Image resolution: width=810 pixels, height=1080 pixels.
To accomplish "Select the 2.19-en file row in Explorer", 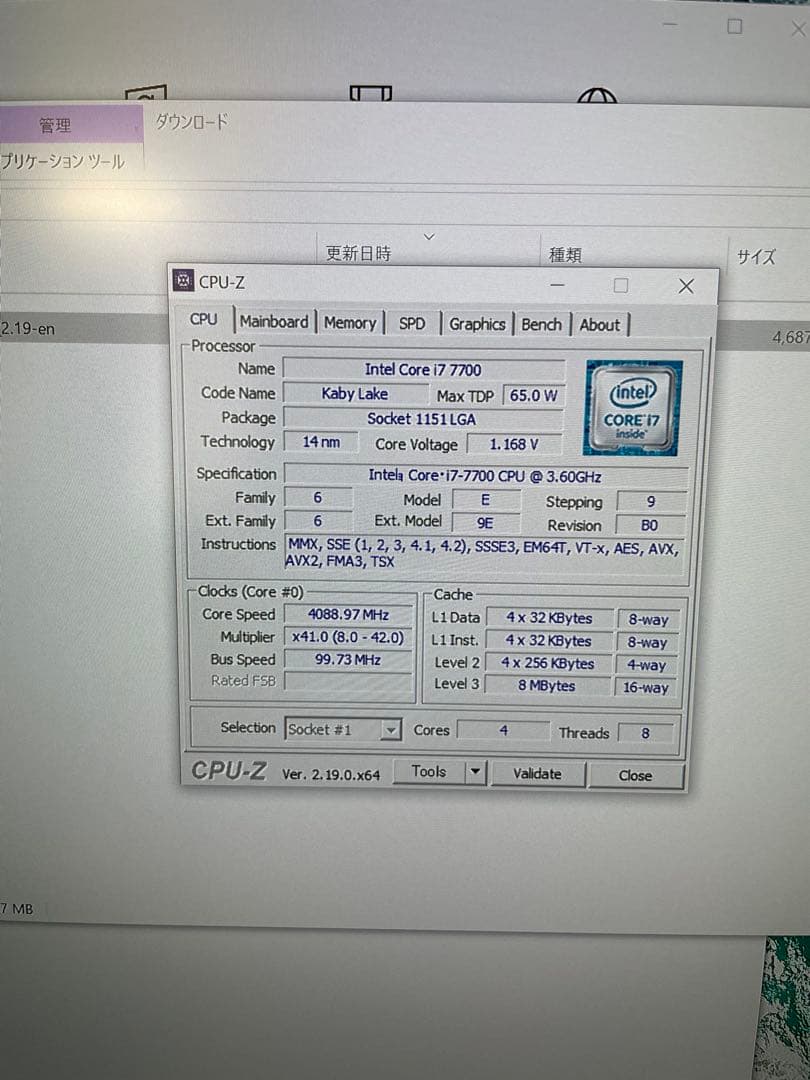I will coord(83,329).
